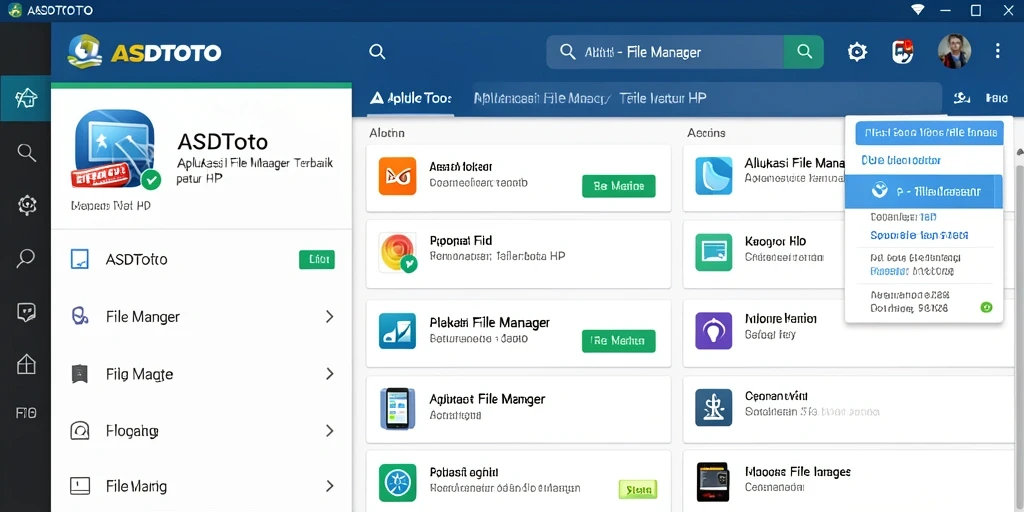Click the phone icon of Ajlukaat File Mamger
This screenshot has height=512, width=1024.
(x=397, y=408)
